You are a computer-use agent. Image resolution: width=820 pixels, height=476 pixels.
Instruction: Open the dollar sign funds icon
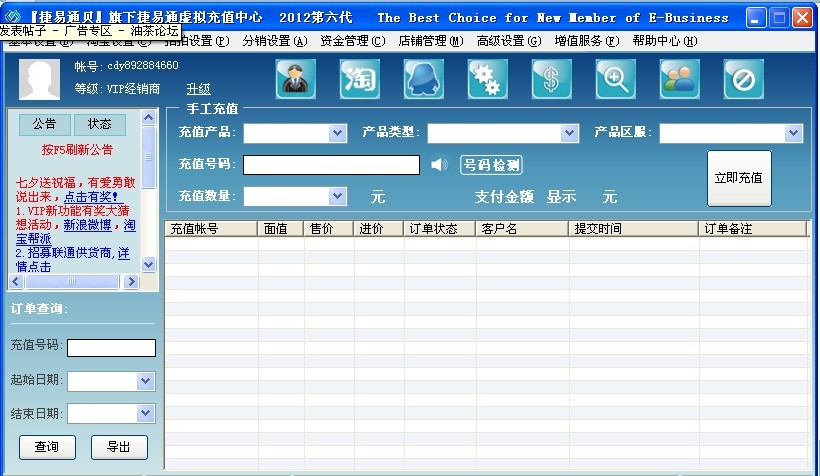click(x=552, y=79)
